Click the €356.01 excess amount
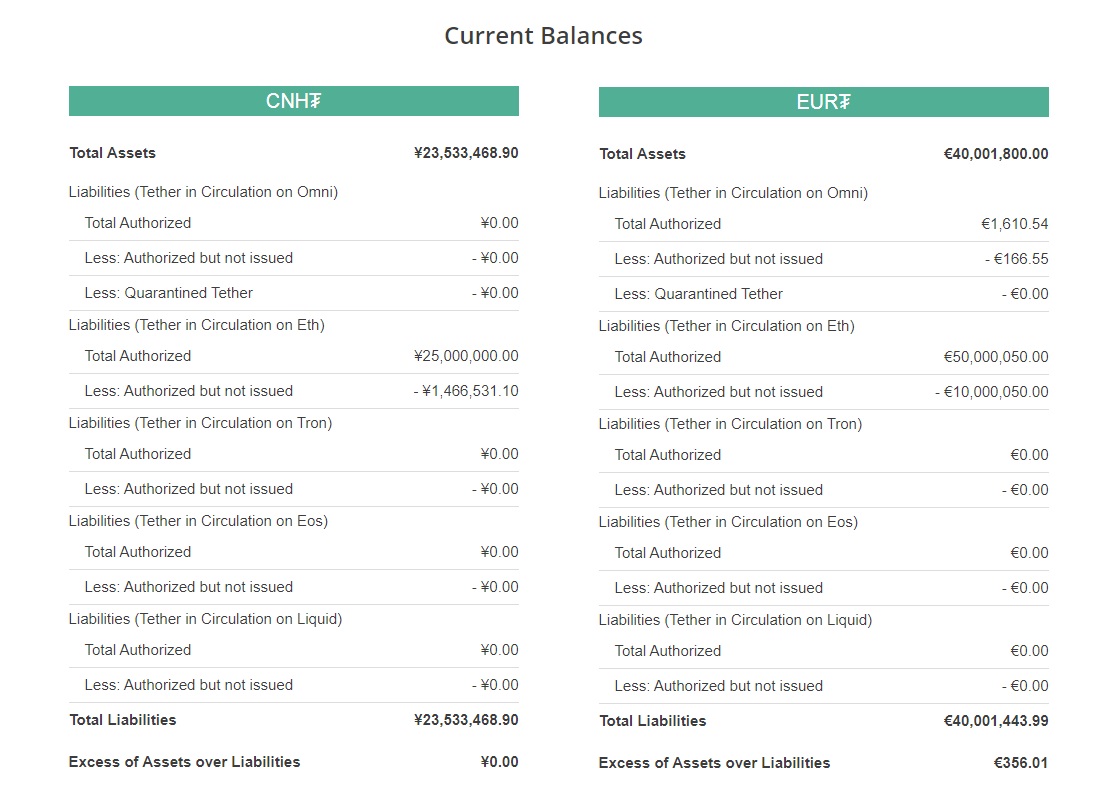This screenshot has height=786, width=1106. (x=1021, y=763)
